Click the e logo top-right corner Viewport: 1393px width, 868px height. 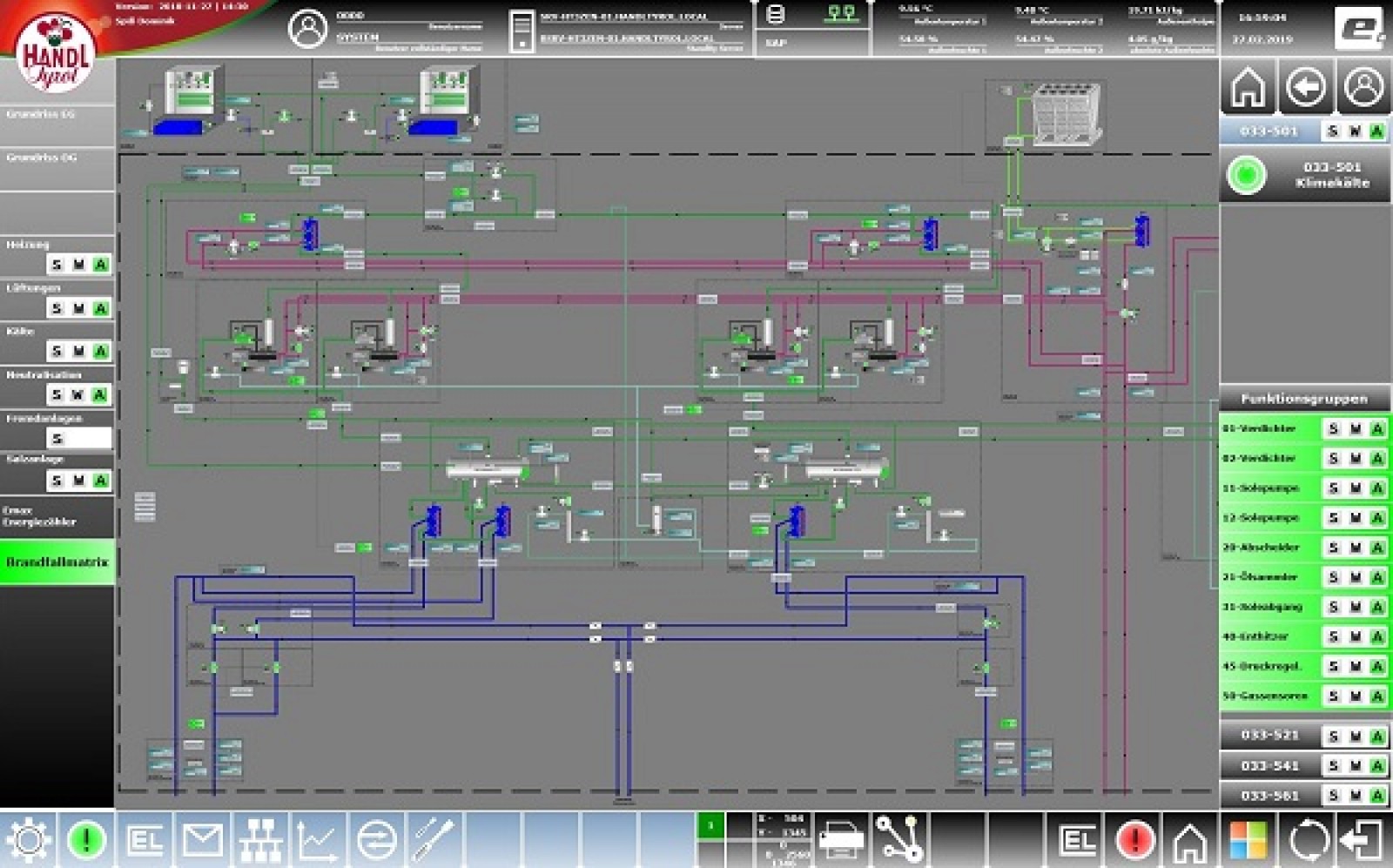coord(1362,29)
